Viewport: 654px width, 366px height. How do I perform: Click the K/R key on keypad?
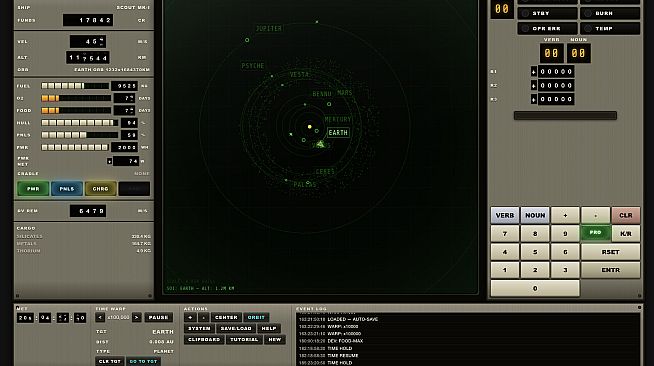(626, 233)
